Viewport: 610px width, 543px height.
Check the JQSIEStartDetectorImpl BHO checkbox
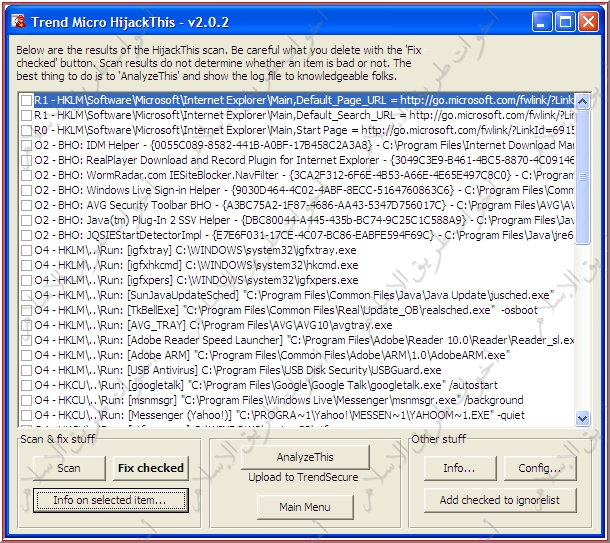click(26, 235)
